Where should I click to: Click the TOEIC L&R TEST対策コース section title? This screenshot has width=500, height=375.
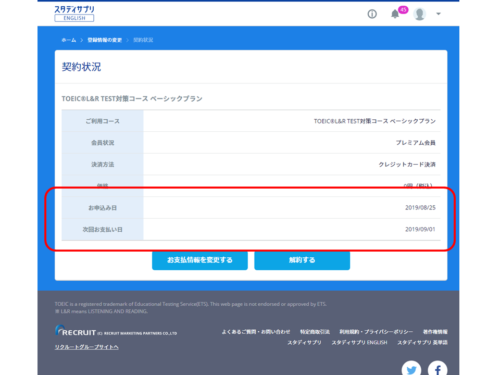(x=132, y=99)
